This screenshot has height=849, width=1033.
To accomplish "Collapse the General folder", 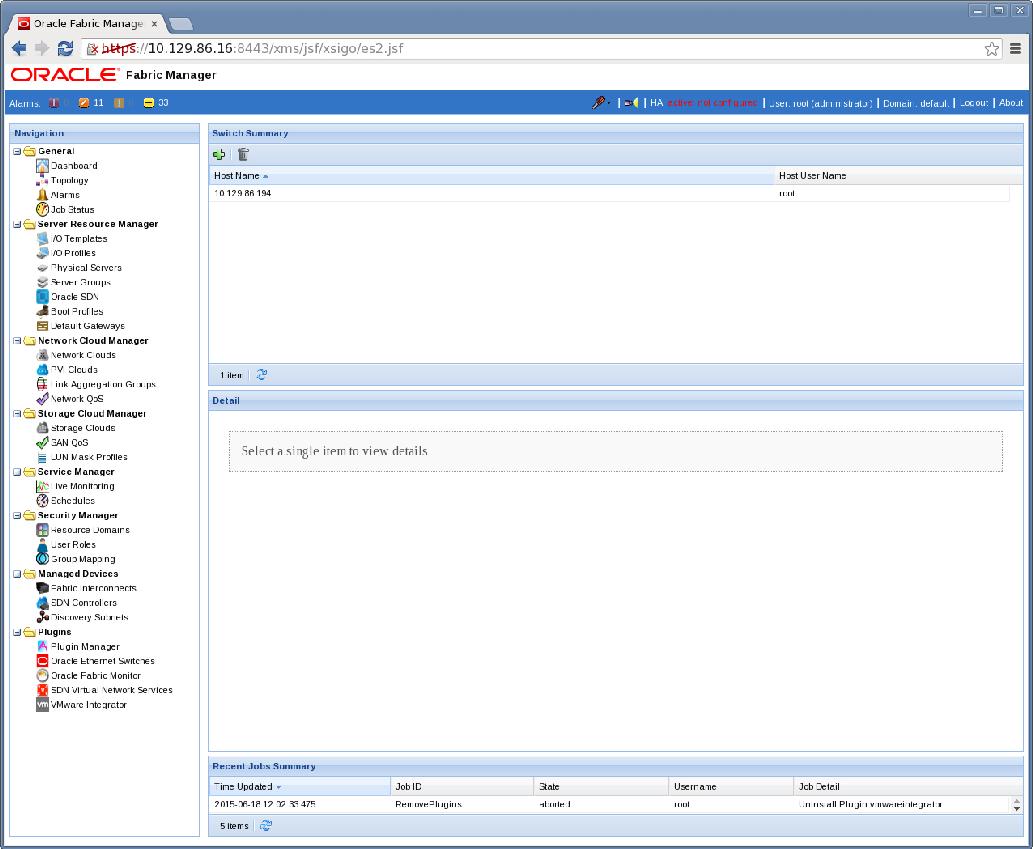I will (x=17, y=151).
